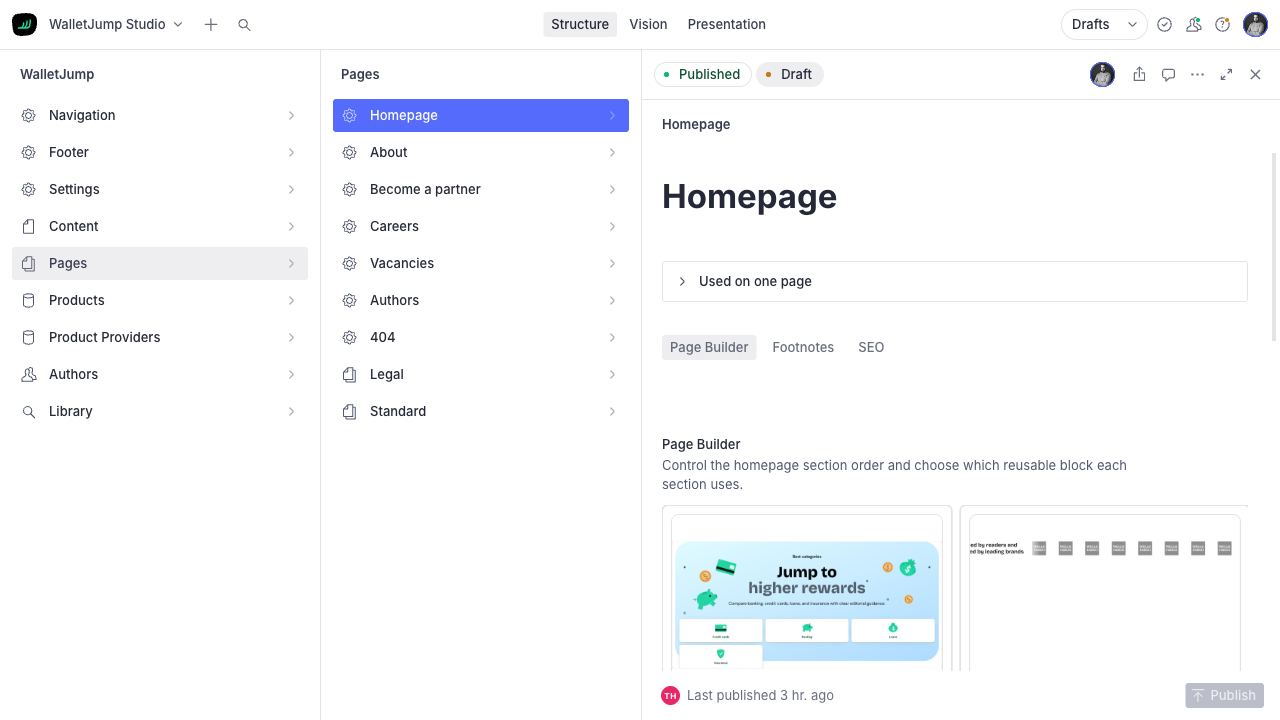Click the 404 page gear icon
This screenshot has height=720, width=1280.
pos(349,337)
